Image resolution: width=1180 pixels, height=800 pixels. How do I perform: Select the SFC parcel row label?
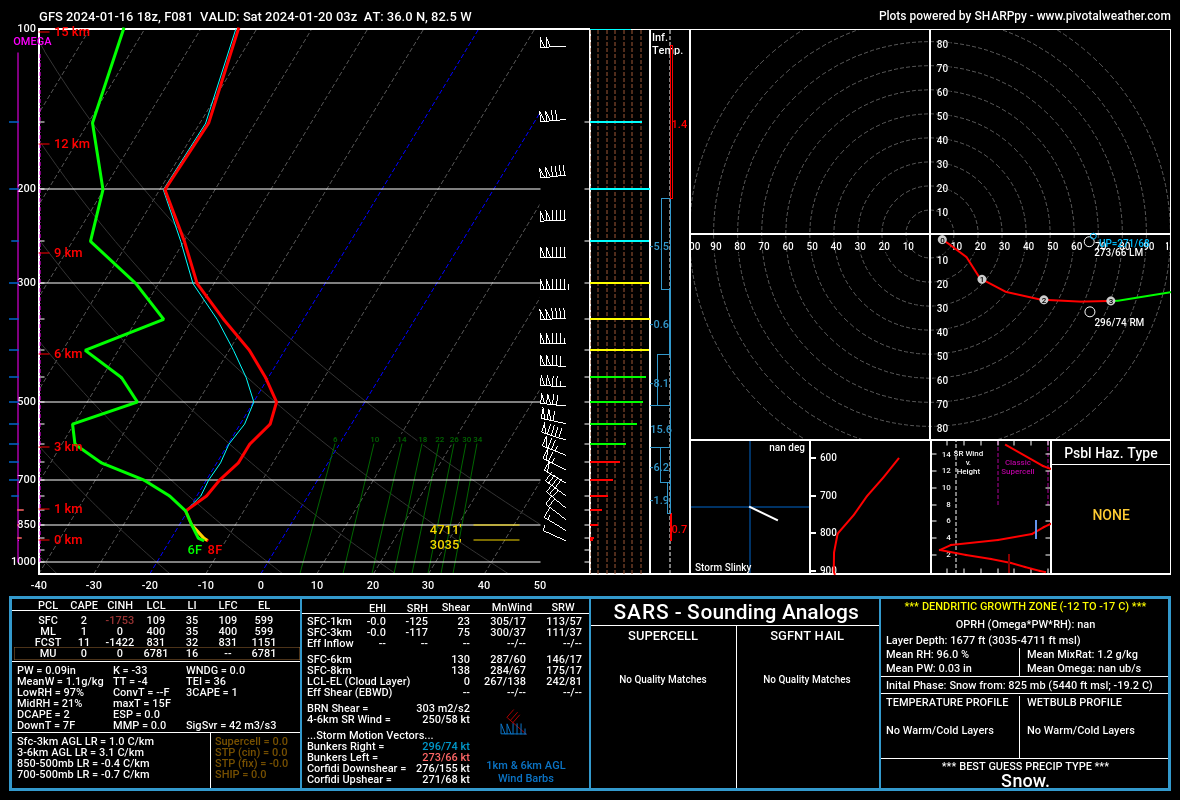pyautogui.click(x=48, y=621)
